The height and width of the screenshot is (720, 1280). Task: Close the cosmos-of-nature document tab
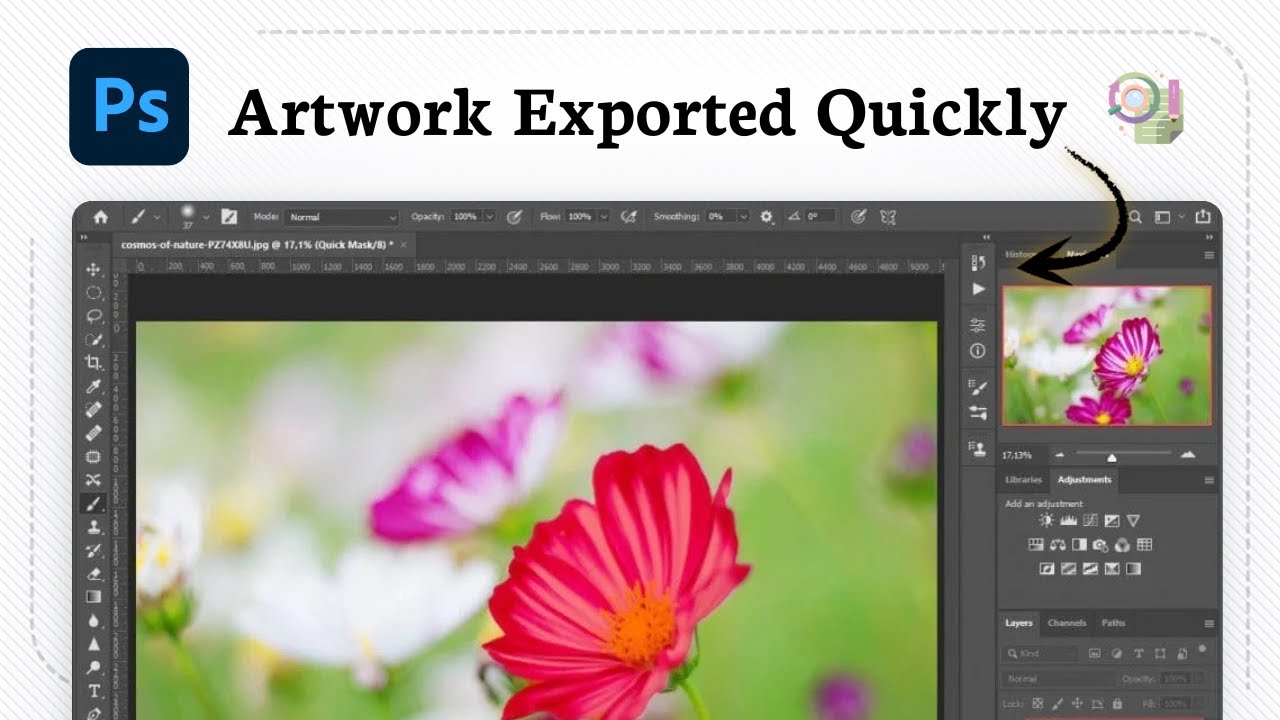pos(403,244)
